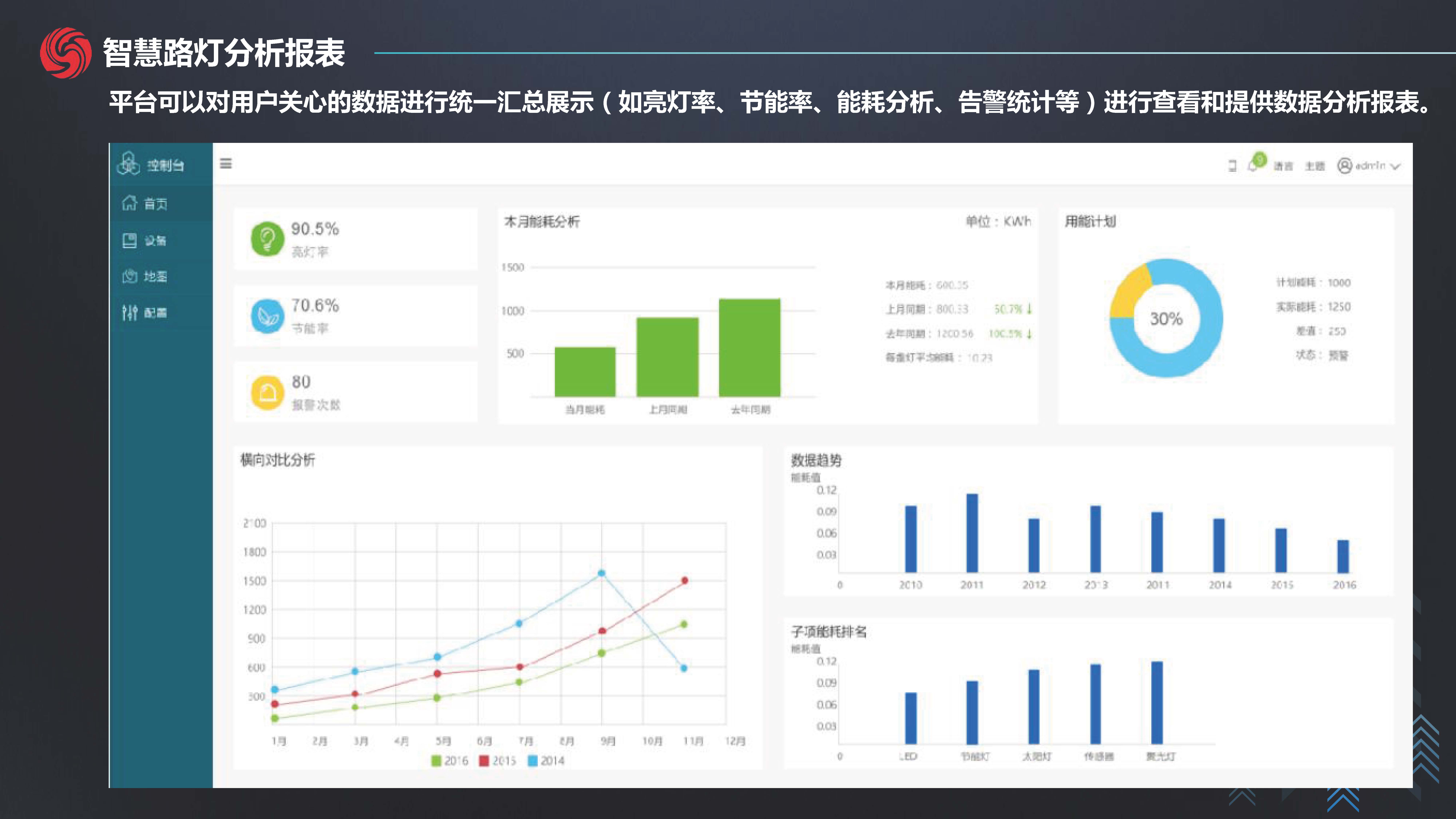Click the user avatar icon beside admin
Image resolution: width=1456 pixels, height=819 pixels.
click(1345, 166)
